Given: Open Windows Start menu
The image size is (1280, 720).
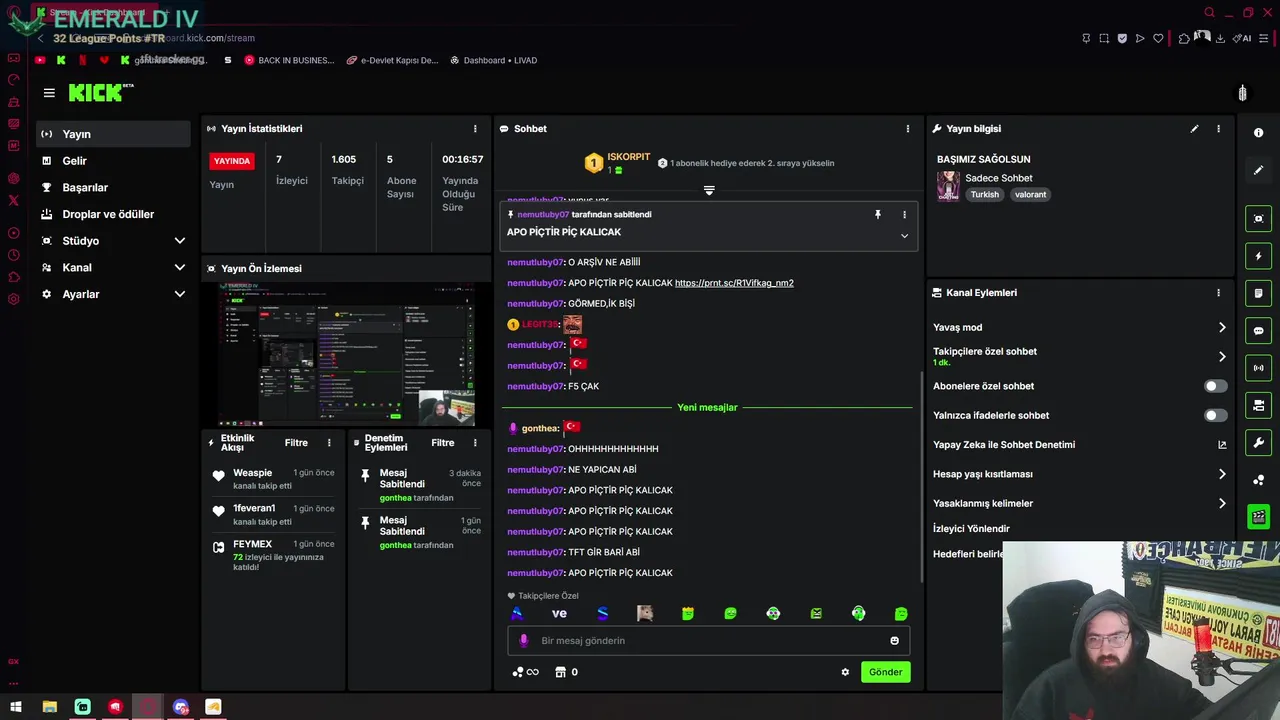Looking at the screenshot, I should tap(16, 707).
